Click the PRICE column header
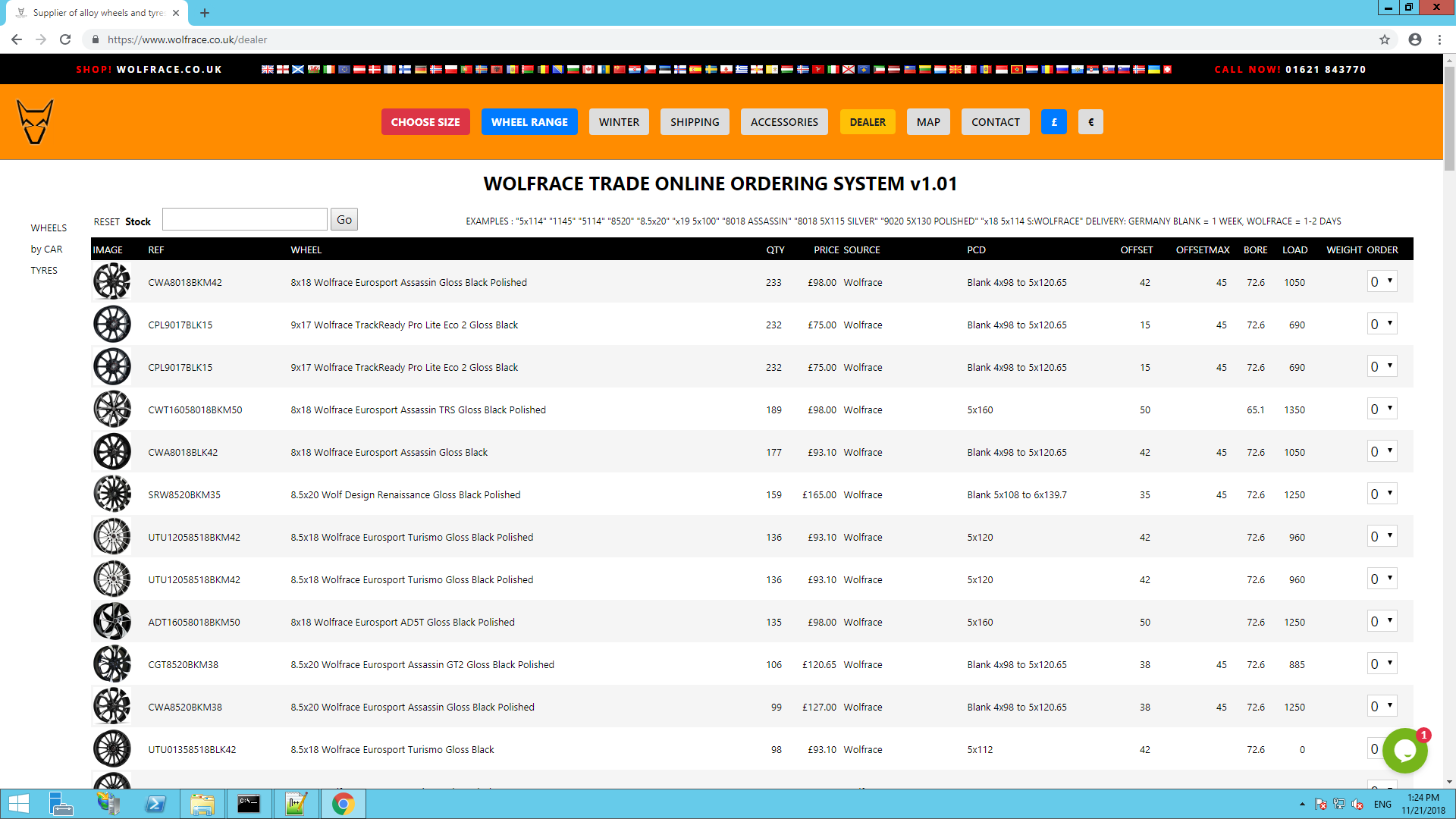Screen dimensions: 1456x819 826,249
